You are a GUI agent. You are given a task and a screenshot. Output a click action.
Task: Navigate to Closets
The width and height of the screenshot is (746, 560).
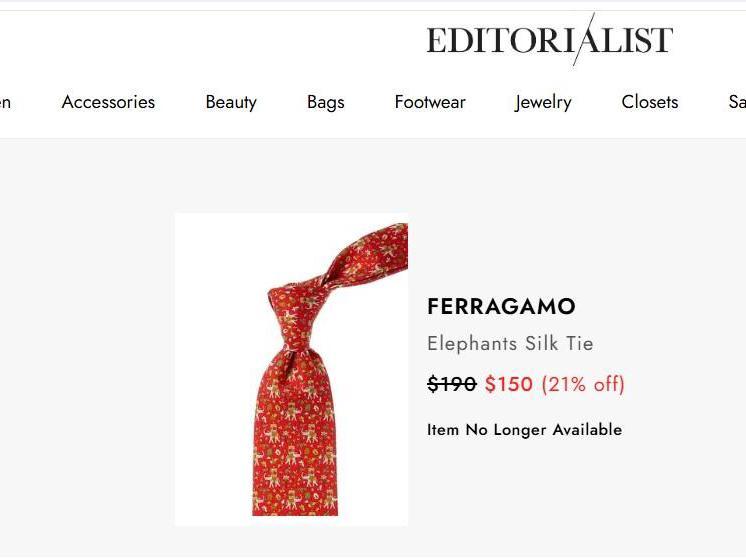[x=649, y=102]
